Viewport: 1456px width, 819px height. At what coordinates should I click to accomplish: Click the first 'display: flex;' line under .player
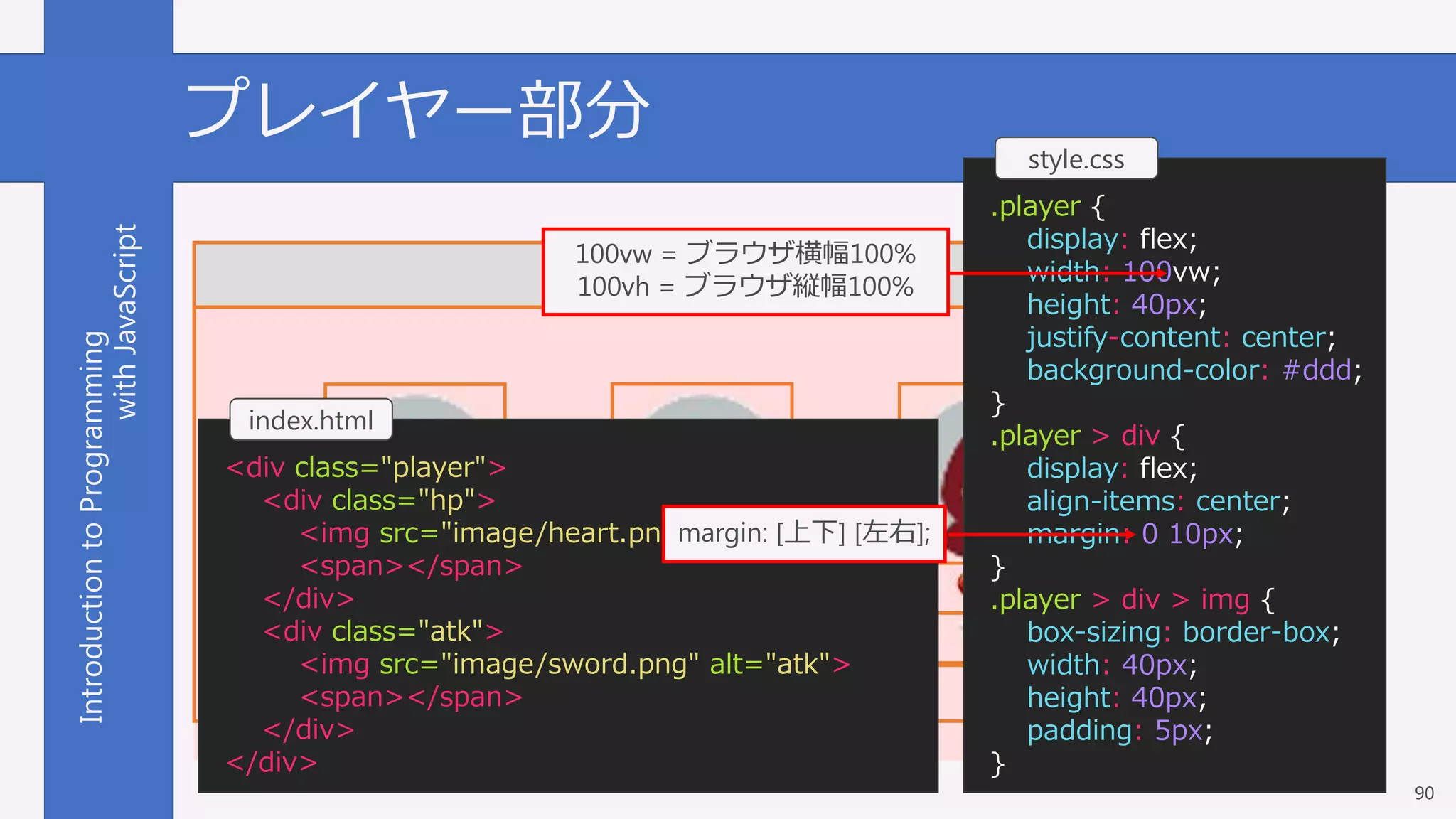pyautogui.click(x=1112, y=239)
